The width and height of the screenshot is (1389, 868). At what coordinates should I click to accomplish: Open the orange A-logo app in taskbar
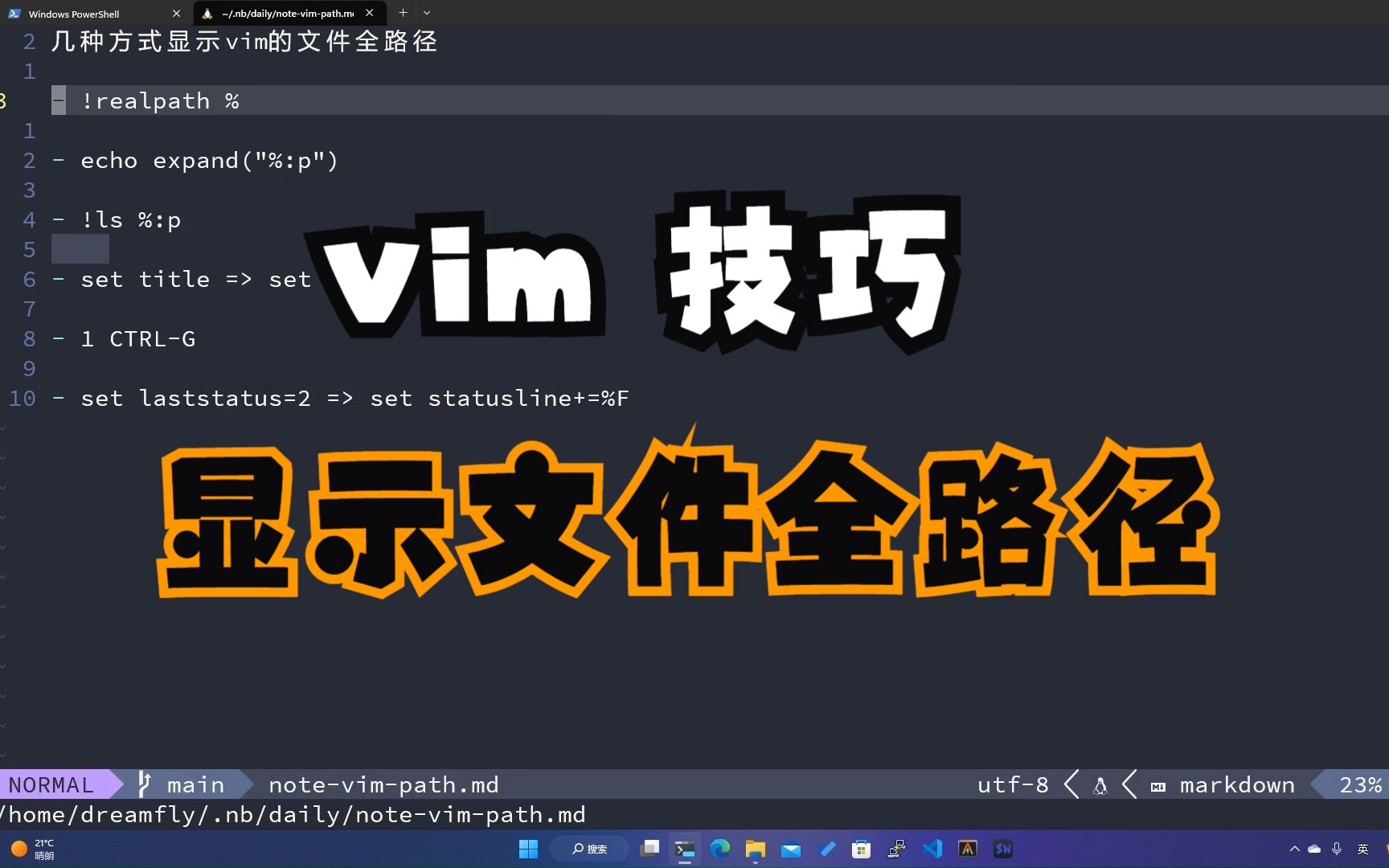[968, 849]
